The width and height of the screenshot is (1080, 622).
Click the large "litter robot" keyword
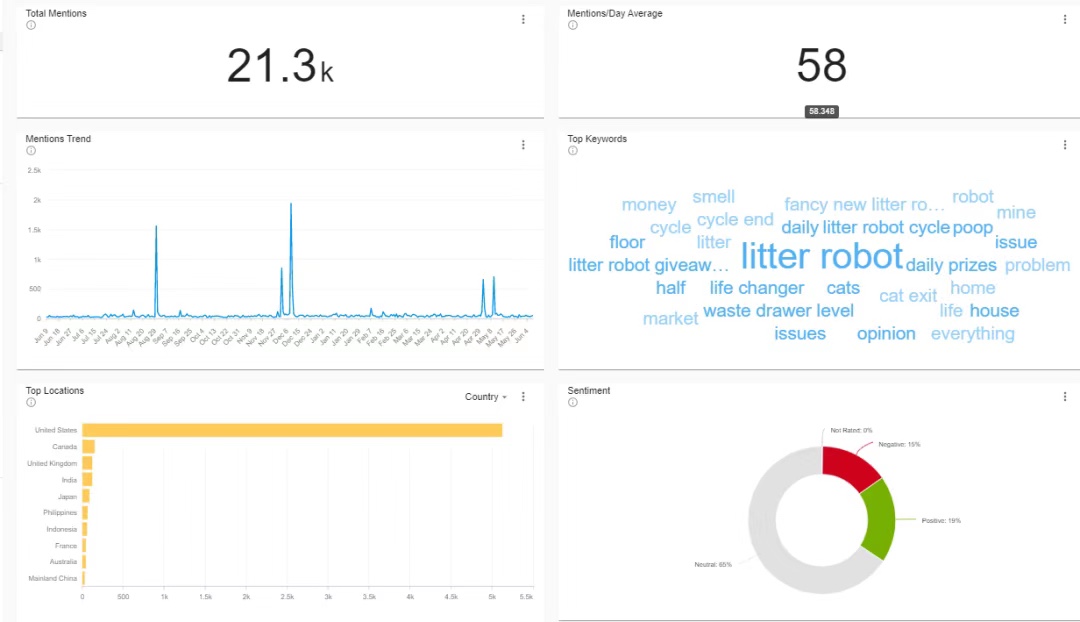click(821, 257)
